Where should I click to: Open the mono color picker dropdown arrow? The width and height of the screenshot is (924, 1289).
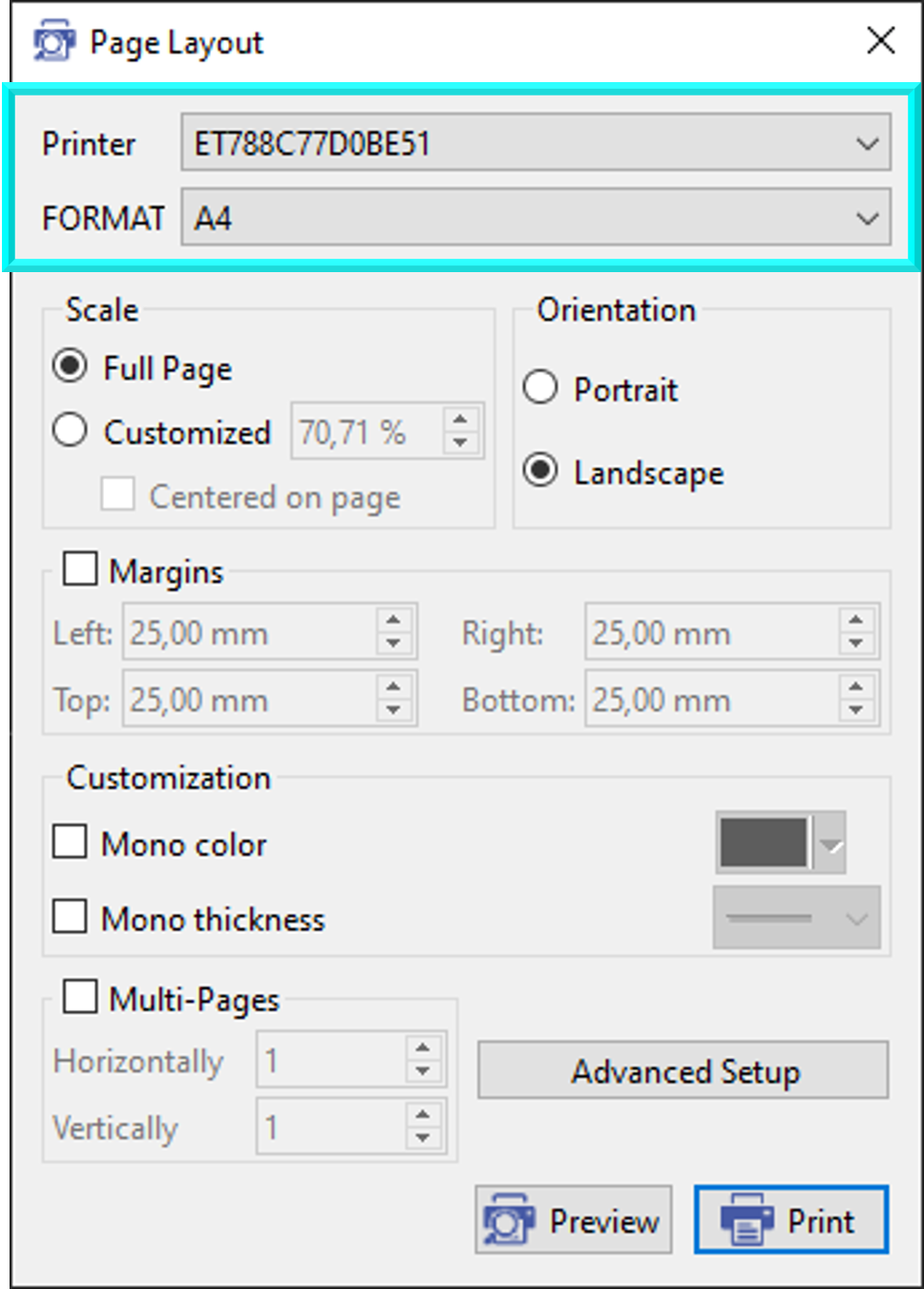831,844
